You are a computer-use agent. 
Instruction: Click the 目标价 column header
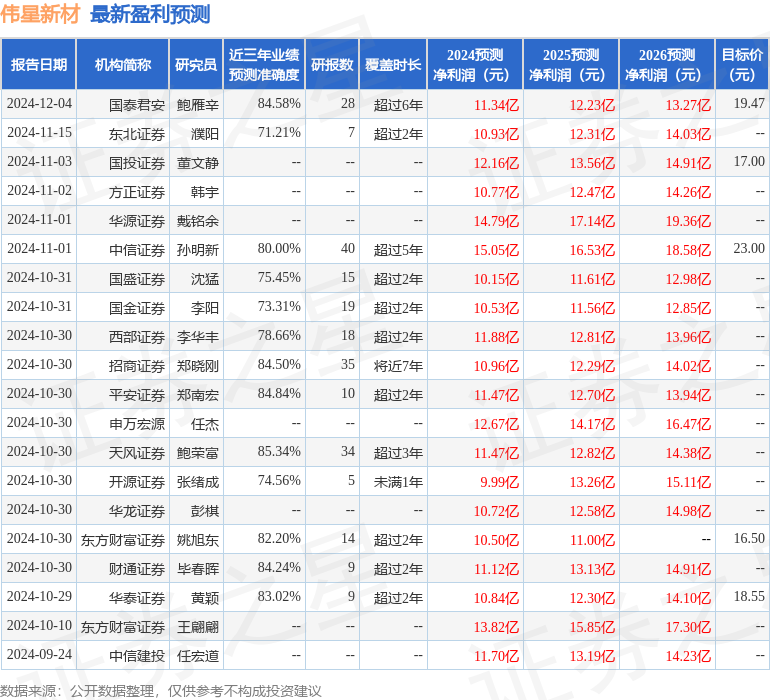[x=742, y=64]
